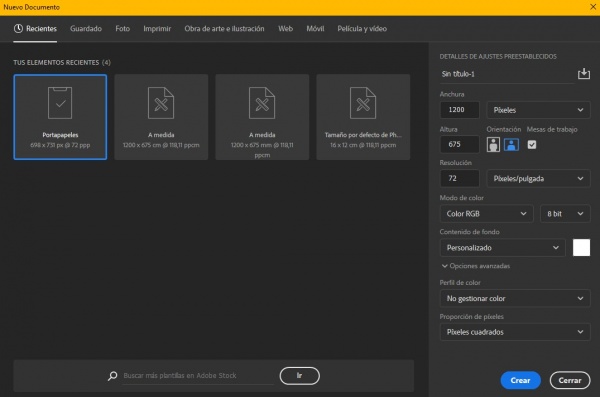
Task: Open the Pixeles cuadrados dropdown
Action: click(515, 332)
